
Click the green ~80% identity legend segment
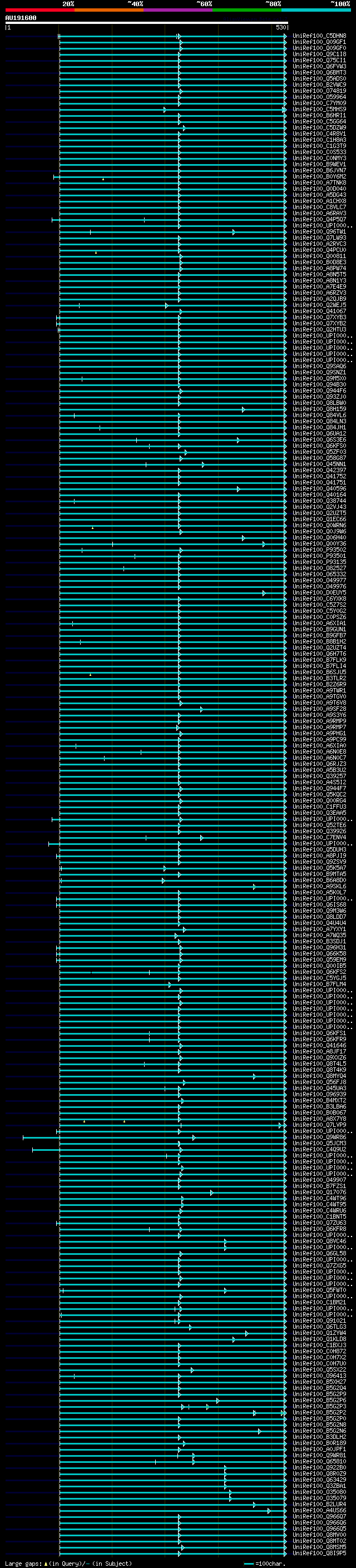tap(247, 10)
